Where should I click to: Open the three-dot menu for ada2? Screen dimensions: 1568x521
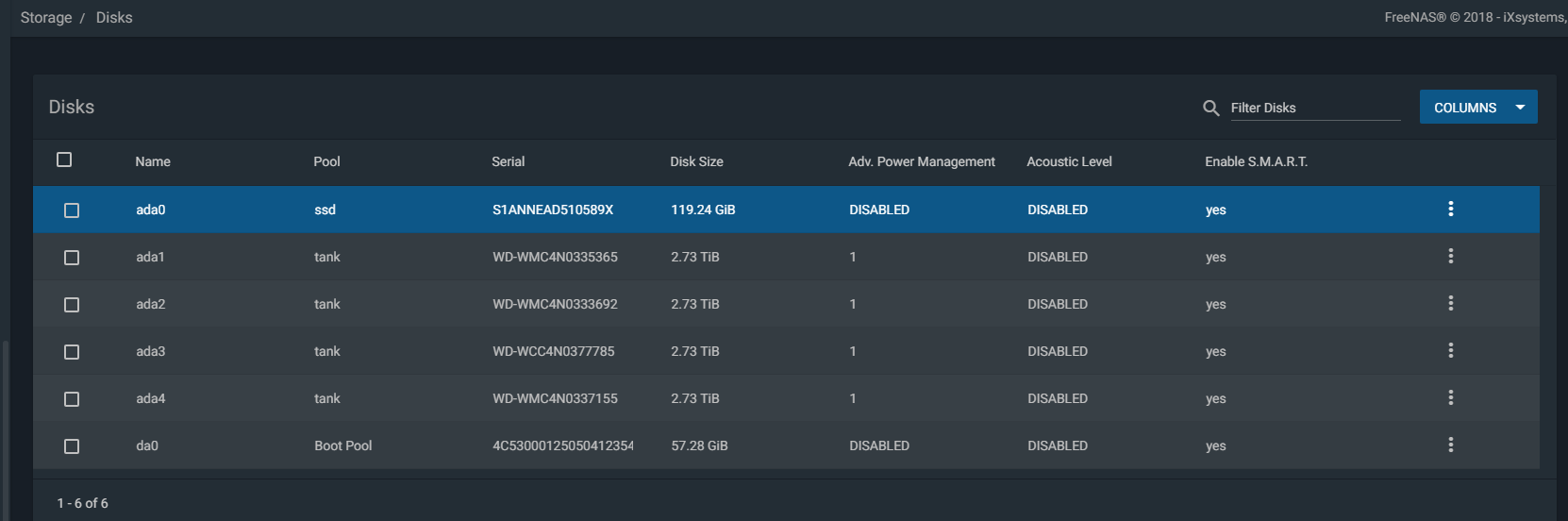coord(1450,303)
